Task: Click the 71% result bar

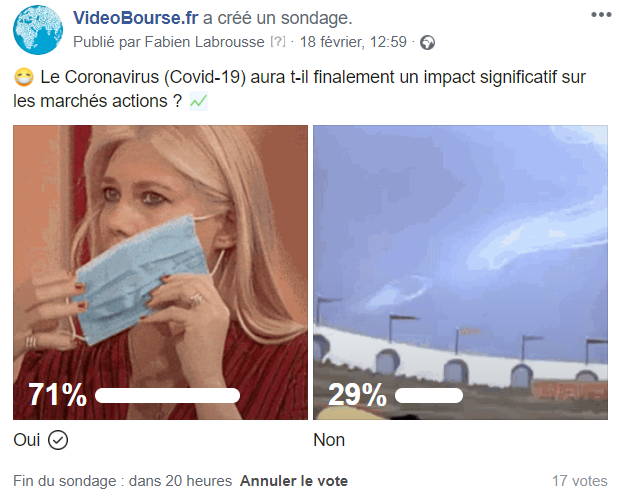Action: click(167, 395)
